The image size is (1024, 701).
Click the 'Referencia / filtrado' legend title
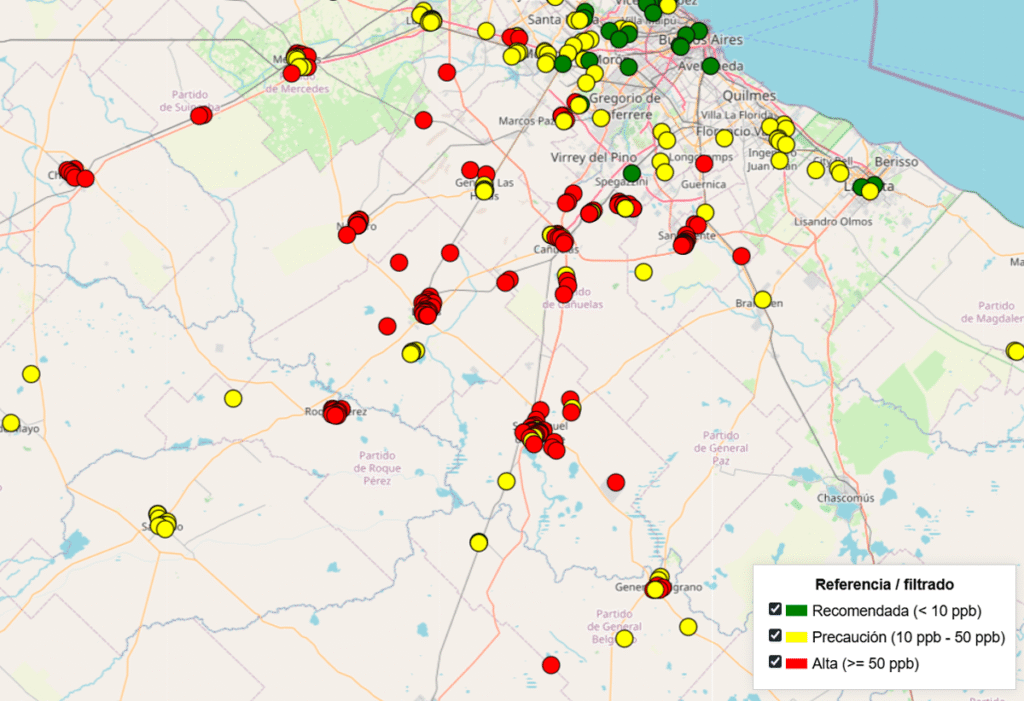pos(884,584)
